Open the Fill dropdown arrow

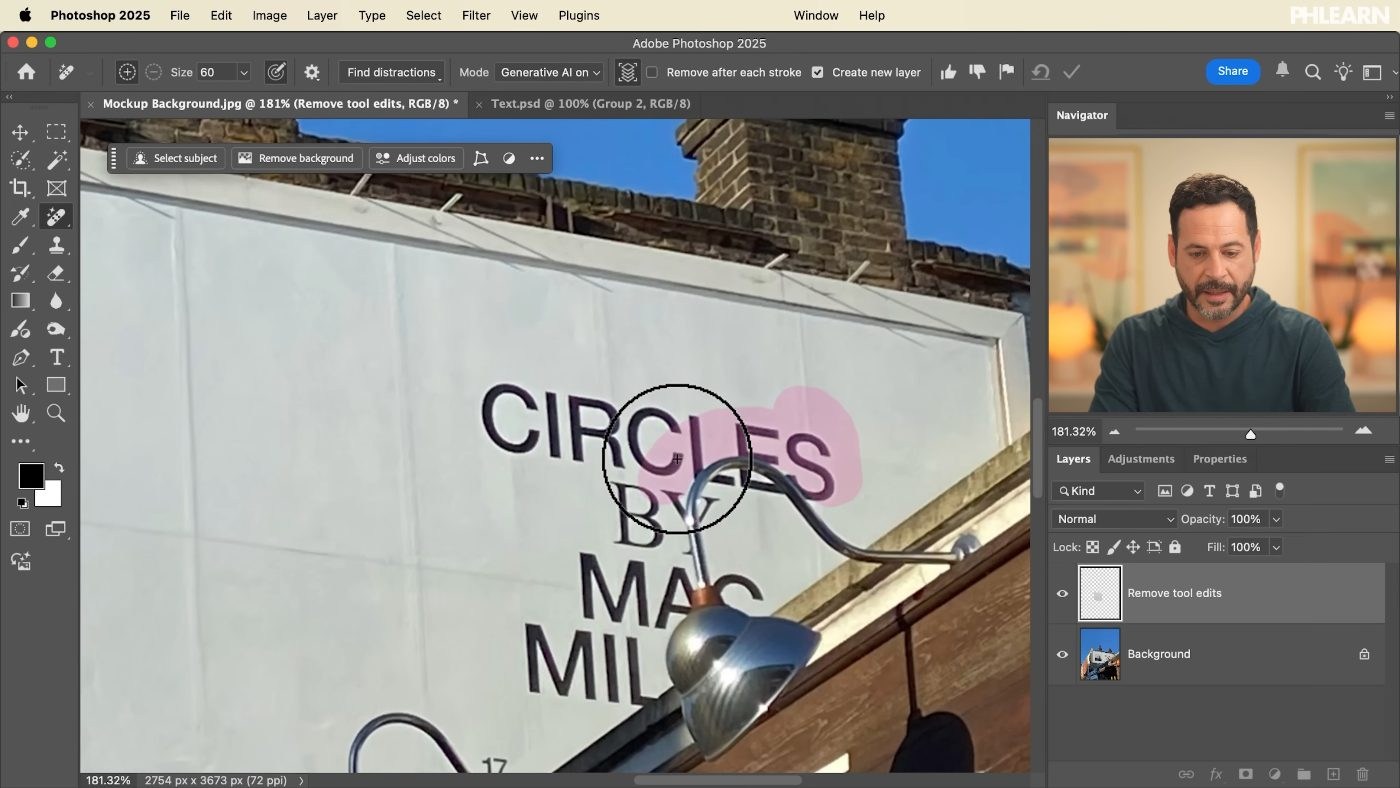click(1275, 547)
